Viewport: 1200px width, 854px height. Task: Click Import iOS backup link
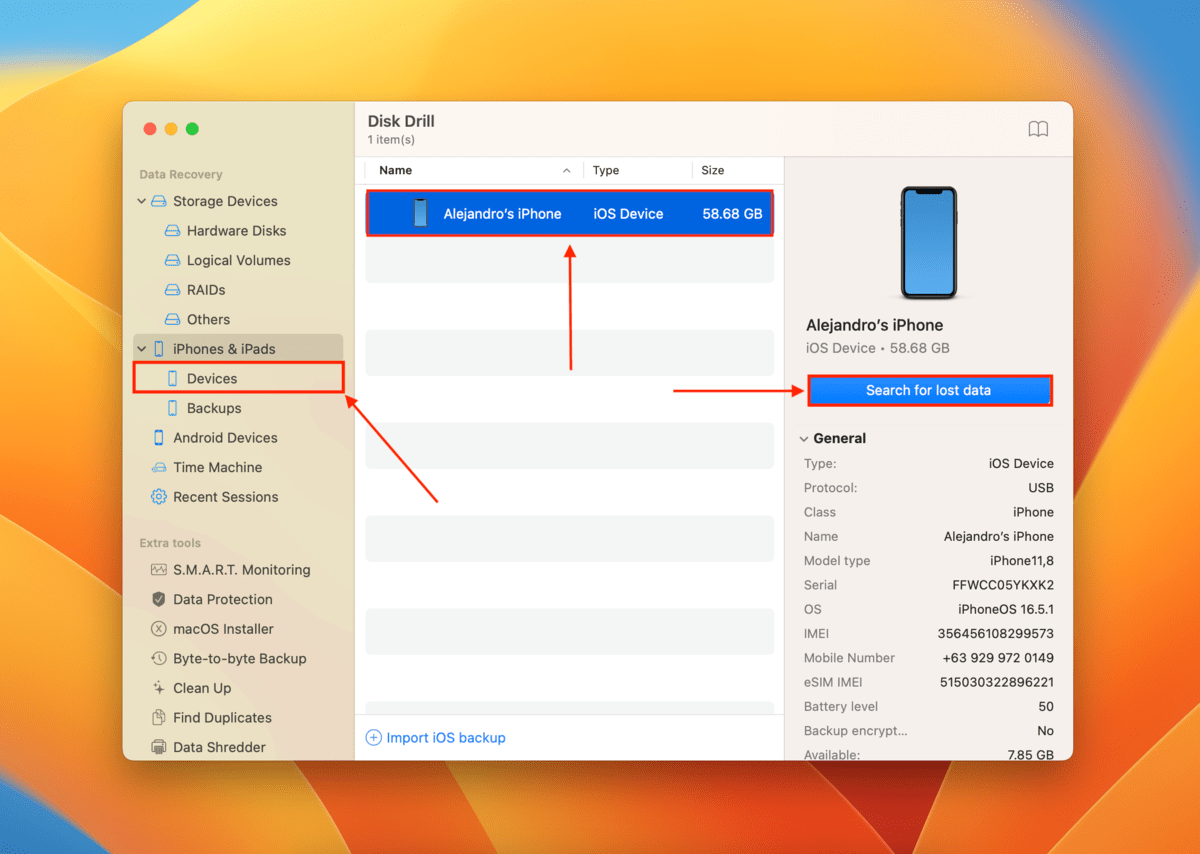pos(446,738)
